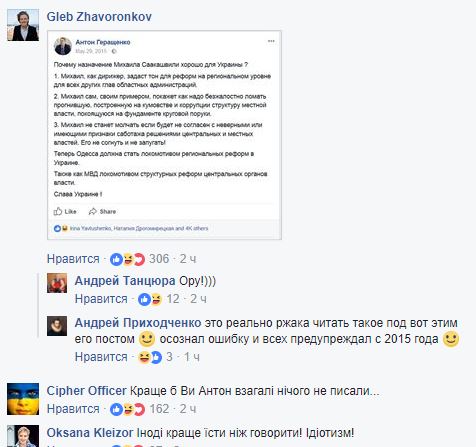Image resolution: width=476 pixels, height=447 pixels.
Task: Like Андрей Танцюра's reply with Нравится
Action: coord(101,299)
